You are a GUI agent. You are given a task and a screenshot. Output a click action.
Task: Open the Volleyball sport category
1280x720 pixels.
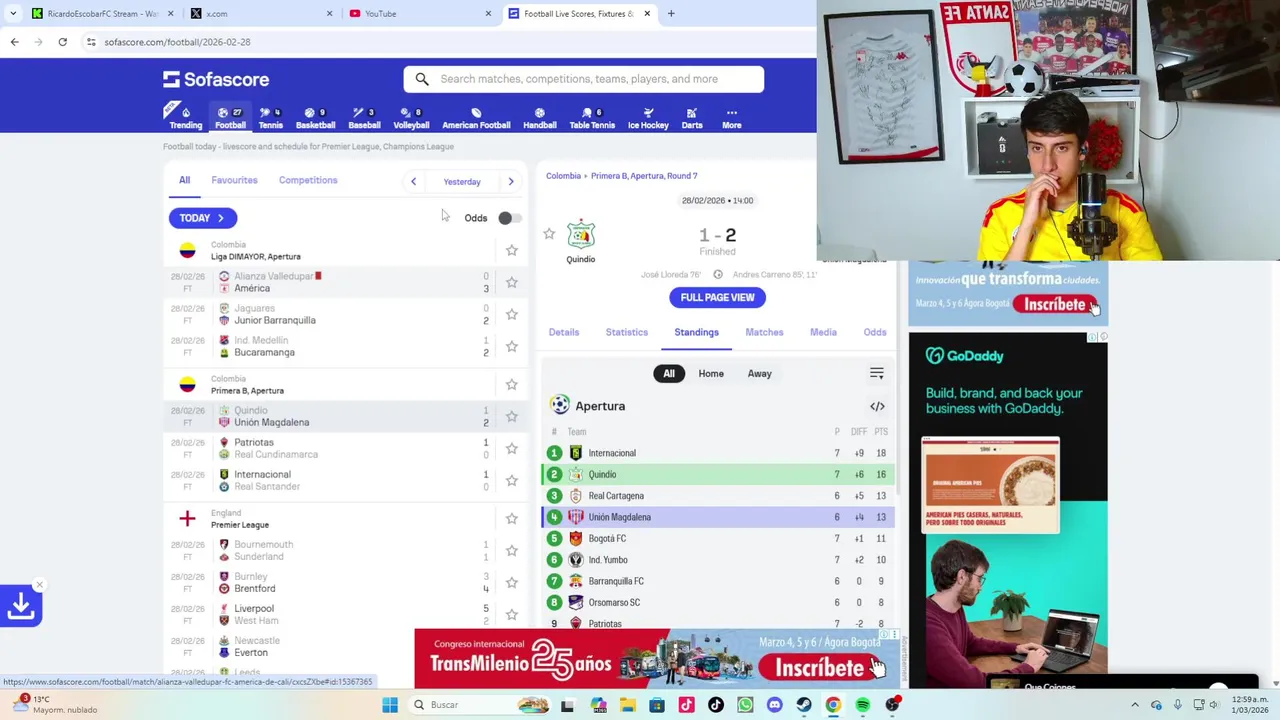pyautogui.click(x=411, y=117)
